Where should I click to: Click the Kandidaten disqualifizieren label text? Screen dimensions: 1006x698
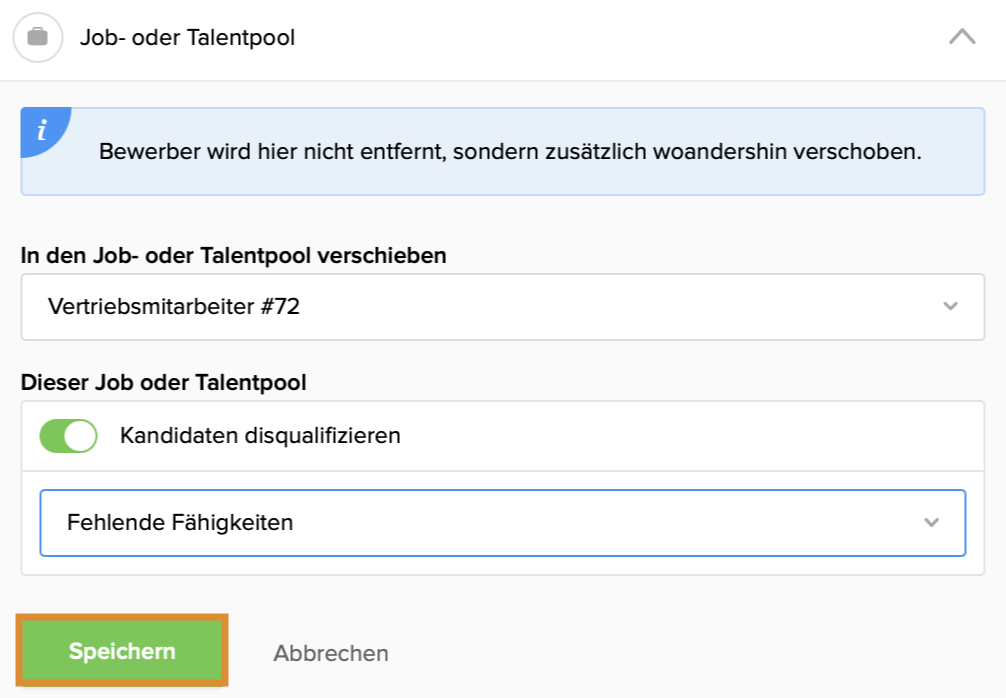pyautogui.click(x=260, y=436)
